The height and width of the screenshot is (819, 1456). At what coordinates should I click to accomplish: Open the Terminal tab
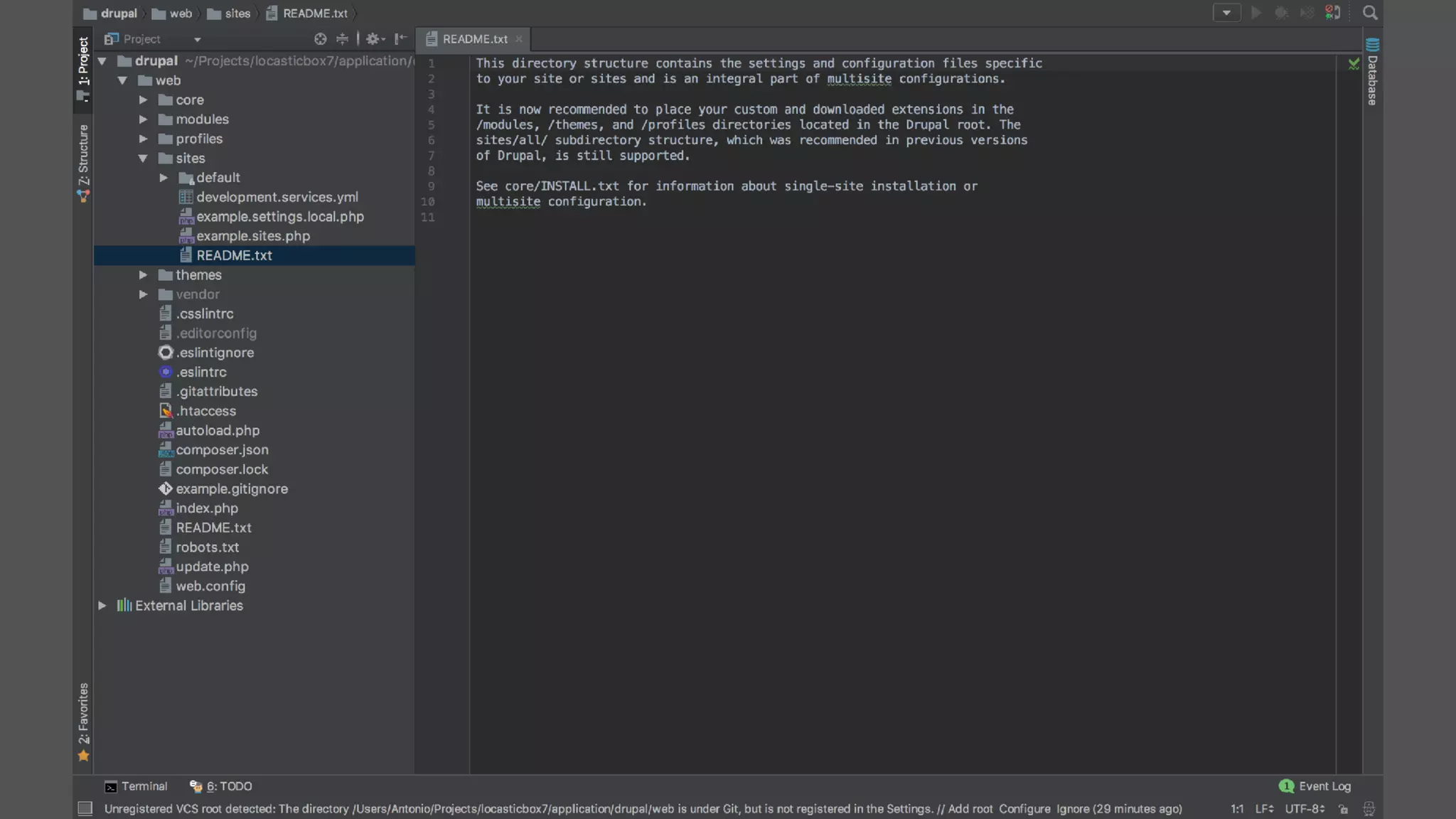pos(136,786)
